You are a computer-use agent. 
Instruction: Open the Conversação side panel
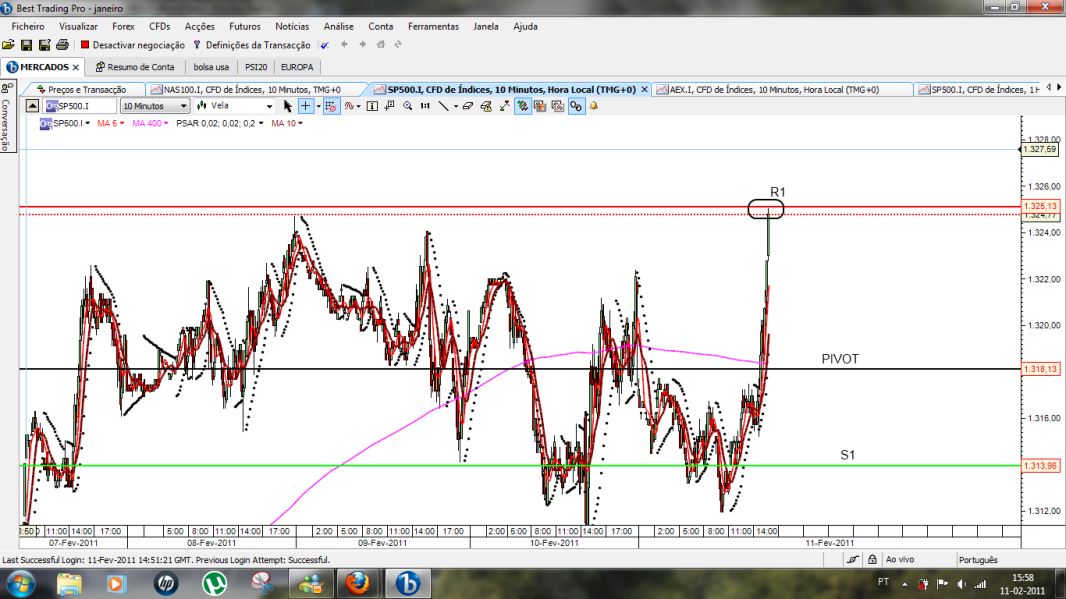coord(7,117)
